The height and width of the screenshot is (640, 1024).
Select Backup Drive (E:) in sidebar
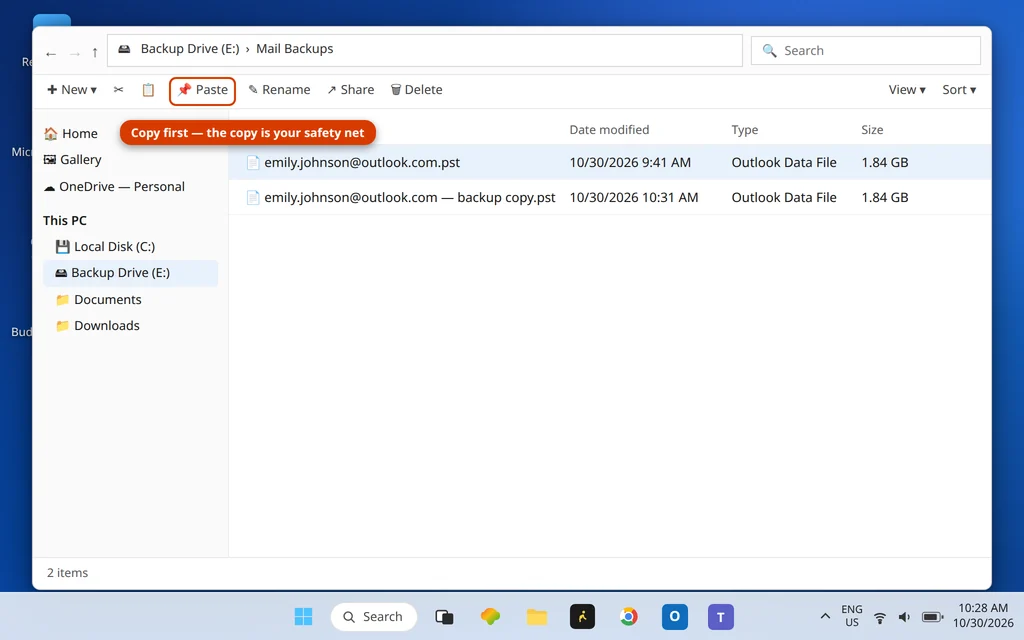(131, 273)
